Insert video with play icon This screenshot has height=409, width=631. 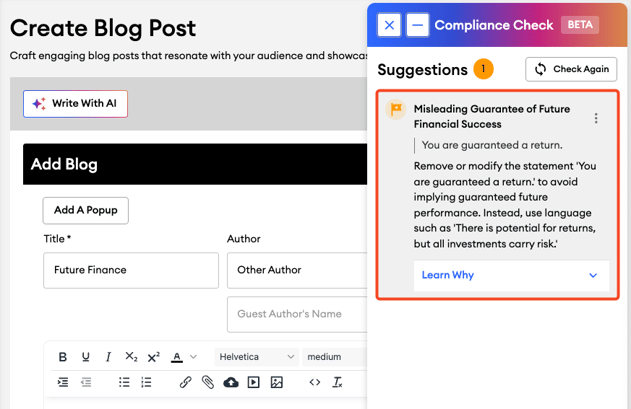(x=254, y=382)
